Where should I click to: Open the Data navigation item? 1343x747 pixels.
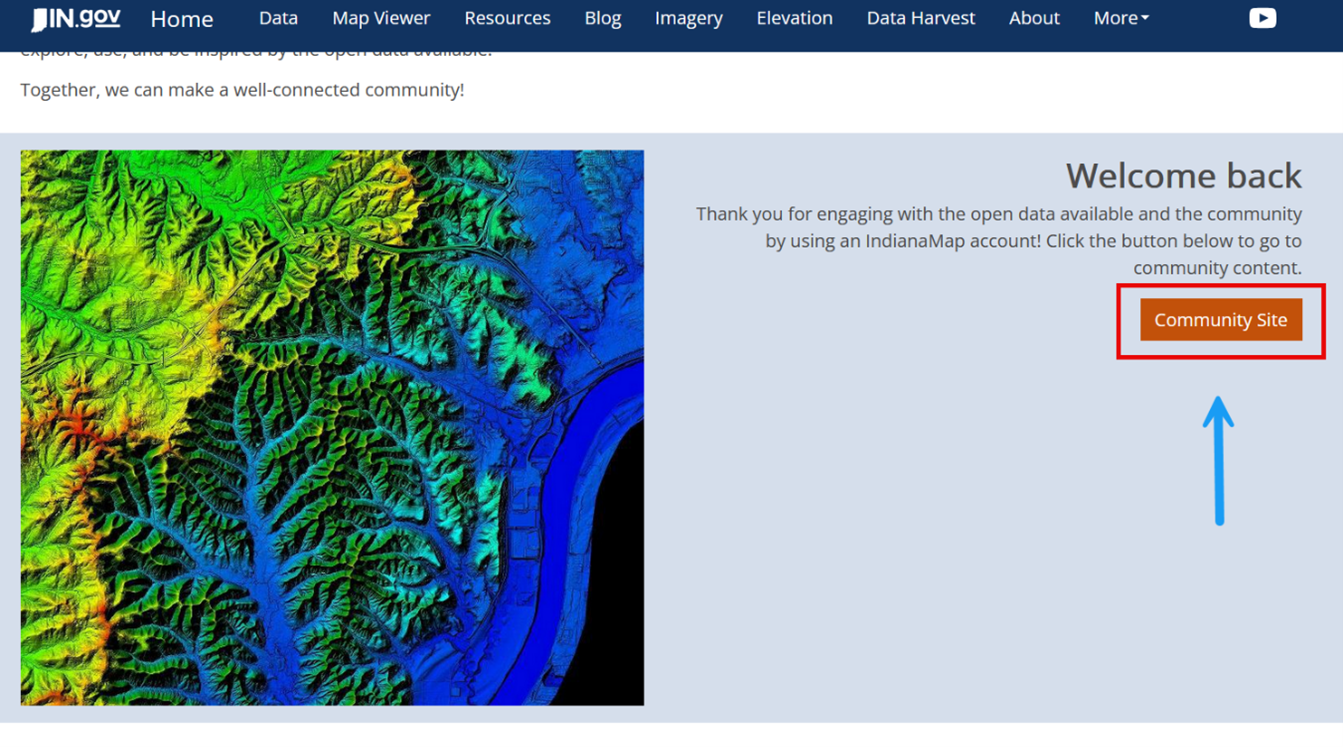(x=278, y=17)
